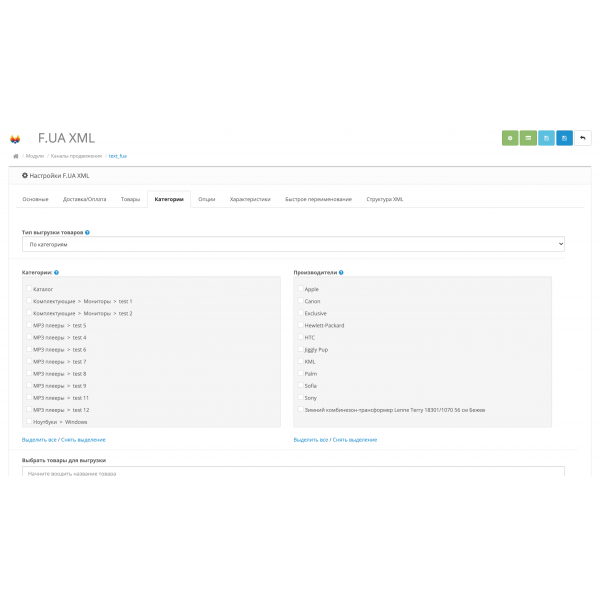Select the Sony manufacturer checkbox
The width and height of the screenshot is (600, 600).
[x=301, y=397]
